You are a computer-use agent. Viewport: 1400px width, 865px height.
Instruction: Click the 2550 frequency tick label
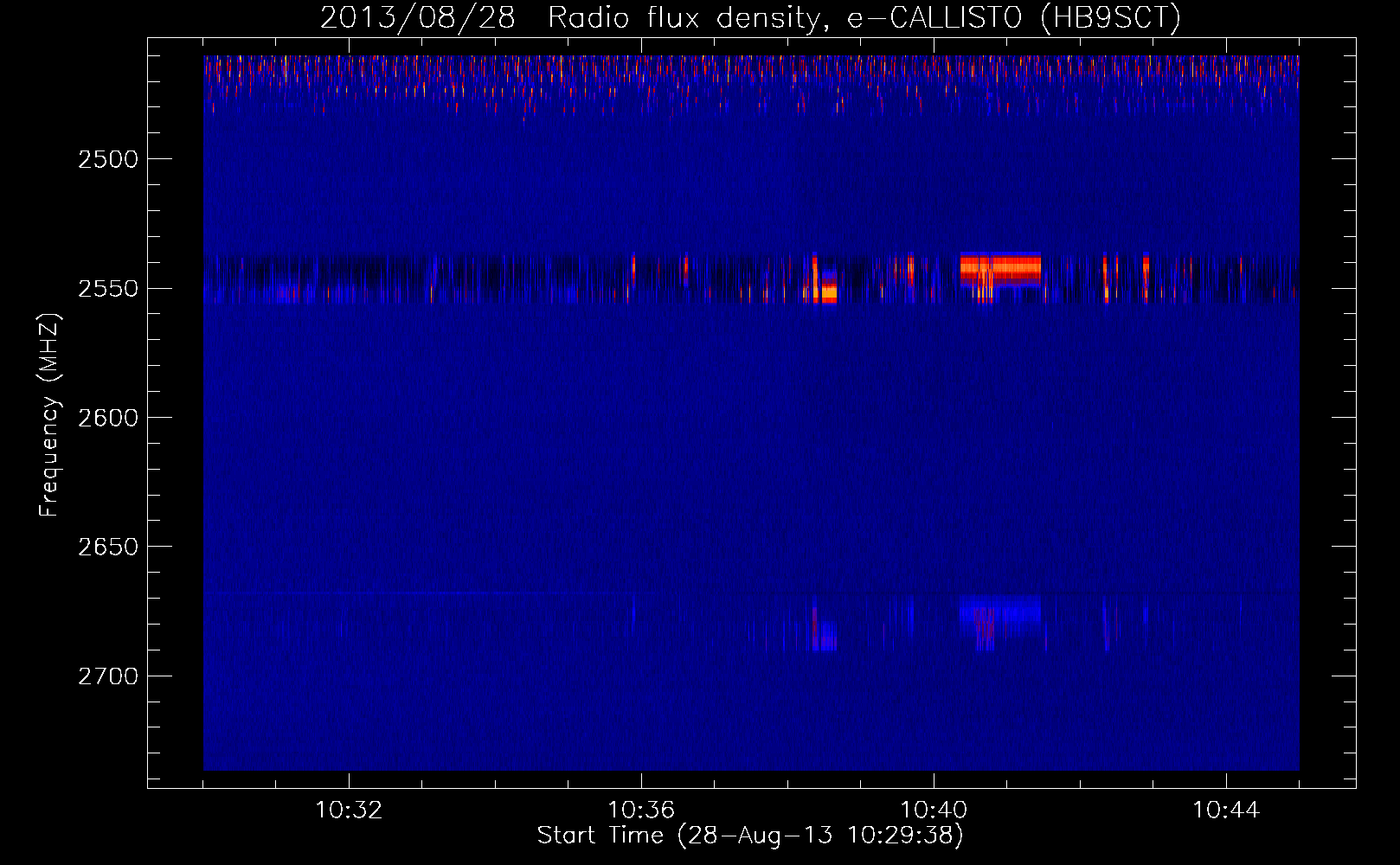[x=108, y=288]
